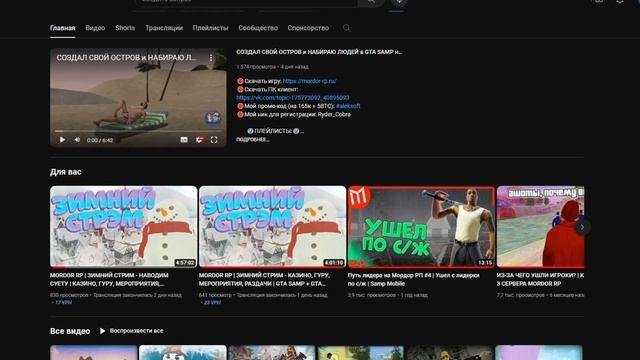Click Воспроизвести все button
This screenshot has height=360, width=640.
tap(131, 331)
